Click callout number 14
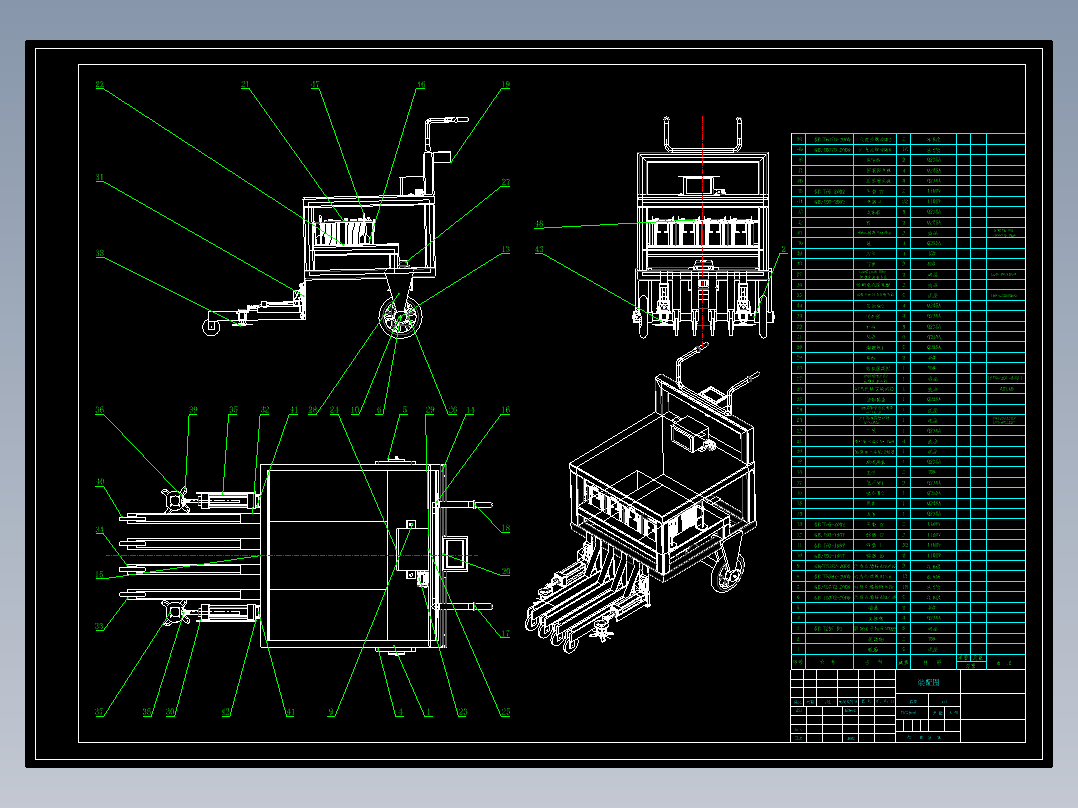1078x808 pixels. pos(470,410)
